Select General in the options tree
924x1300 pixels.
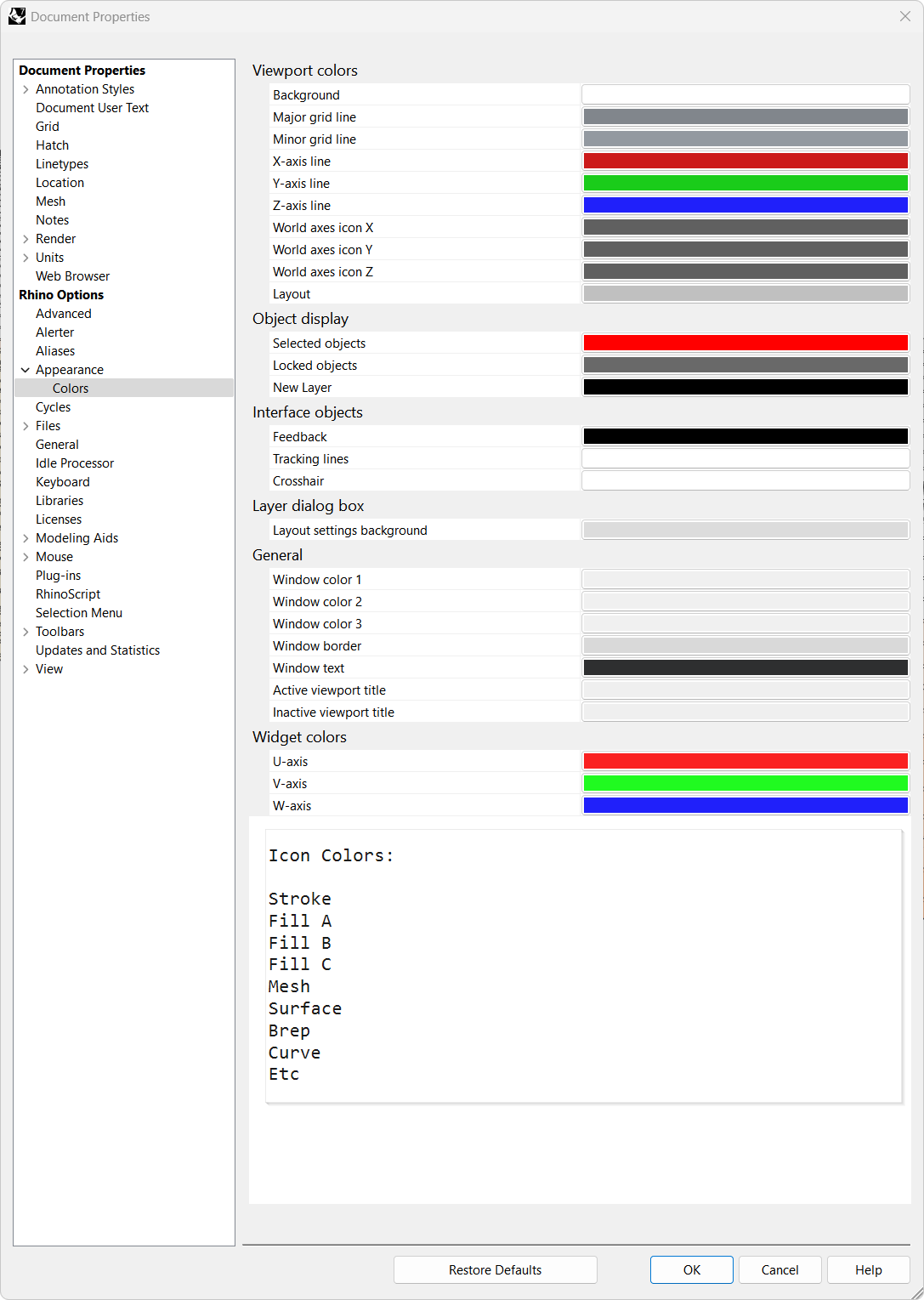pos(57,445)
